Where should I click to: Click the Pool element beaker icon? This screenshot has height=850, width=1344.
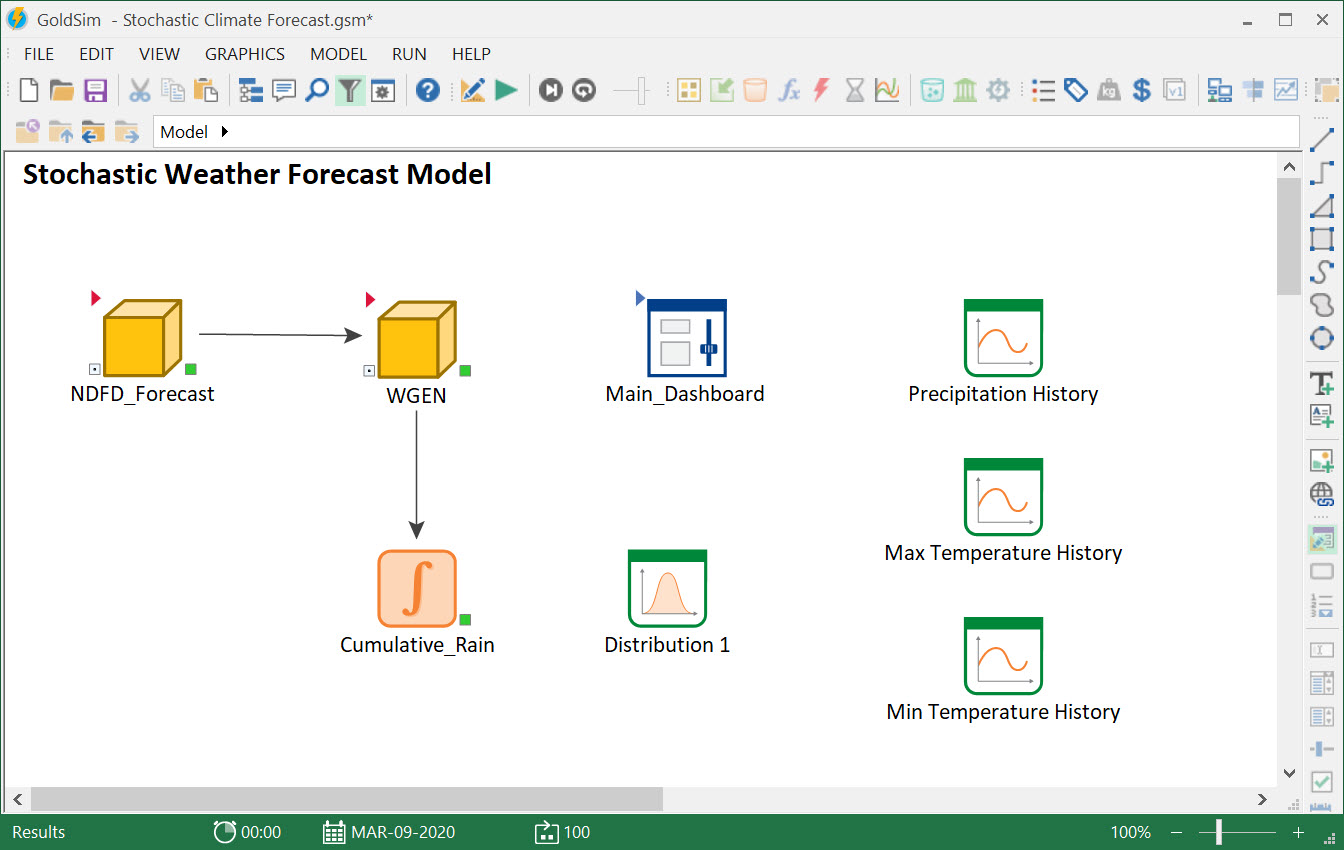932,90
